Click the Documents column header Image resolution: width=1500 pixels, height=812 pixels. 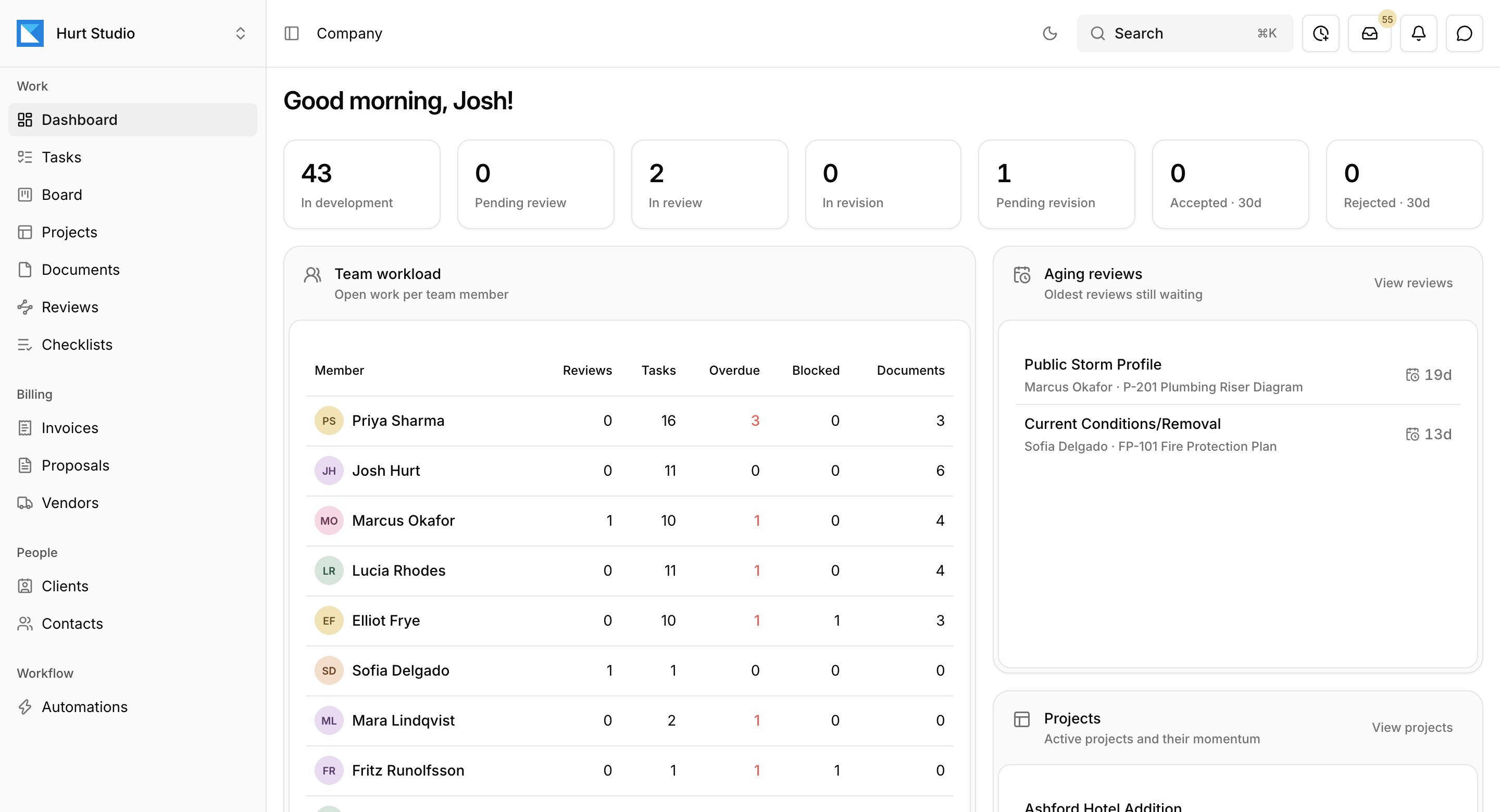(x=910, y=370)
